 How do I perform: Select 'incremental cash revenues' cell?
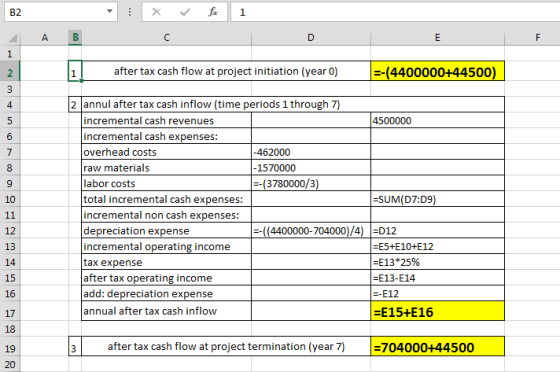pos(166,120)
